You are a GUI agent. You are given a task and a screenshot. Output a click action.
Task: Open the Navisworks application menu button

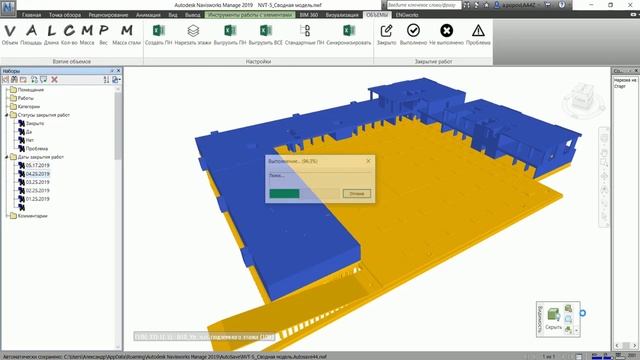tap(8, 7)
